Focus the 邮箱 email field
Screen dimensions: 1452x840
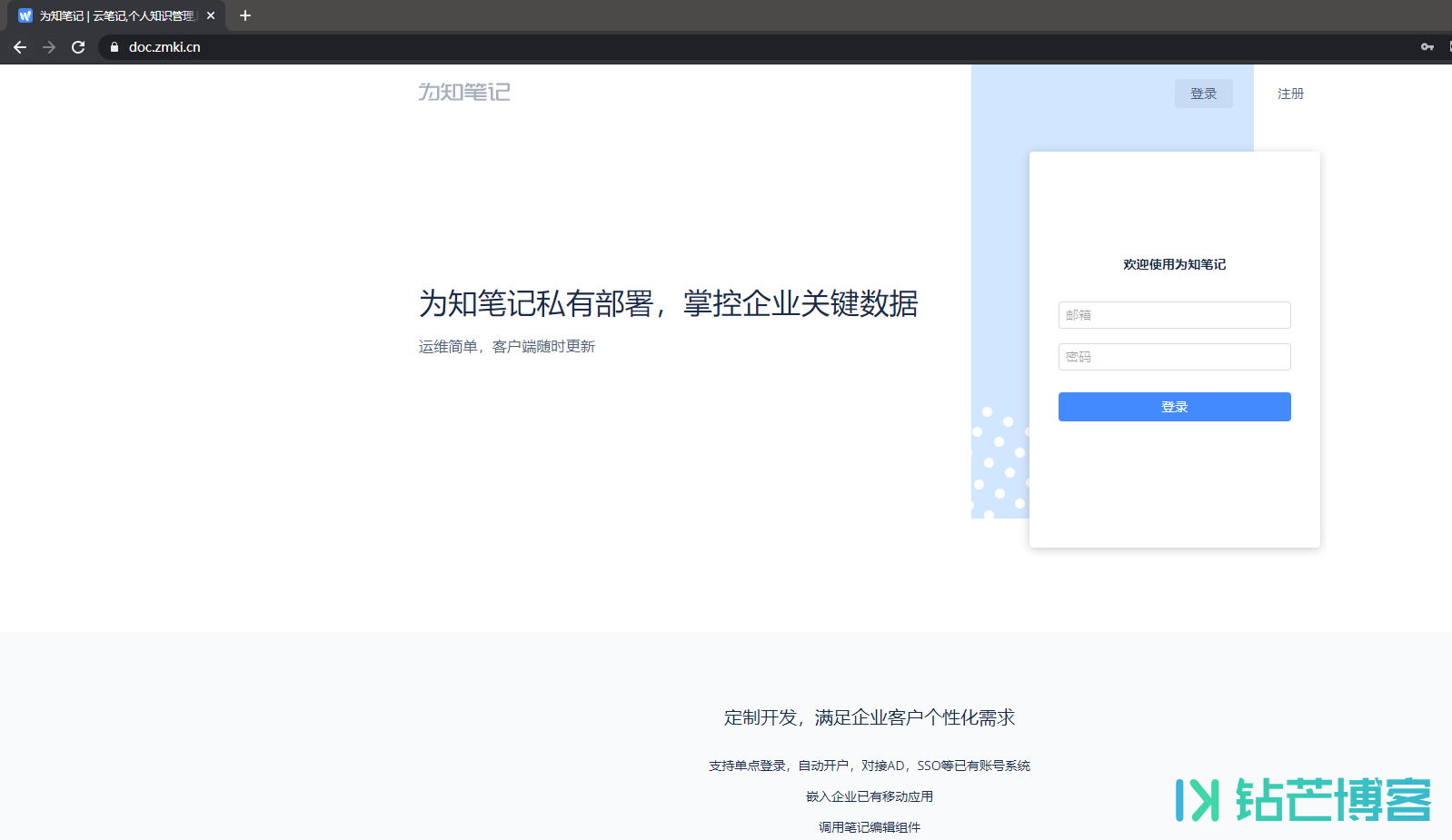[1174, 315]
